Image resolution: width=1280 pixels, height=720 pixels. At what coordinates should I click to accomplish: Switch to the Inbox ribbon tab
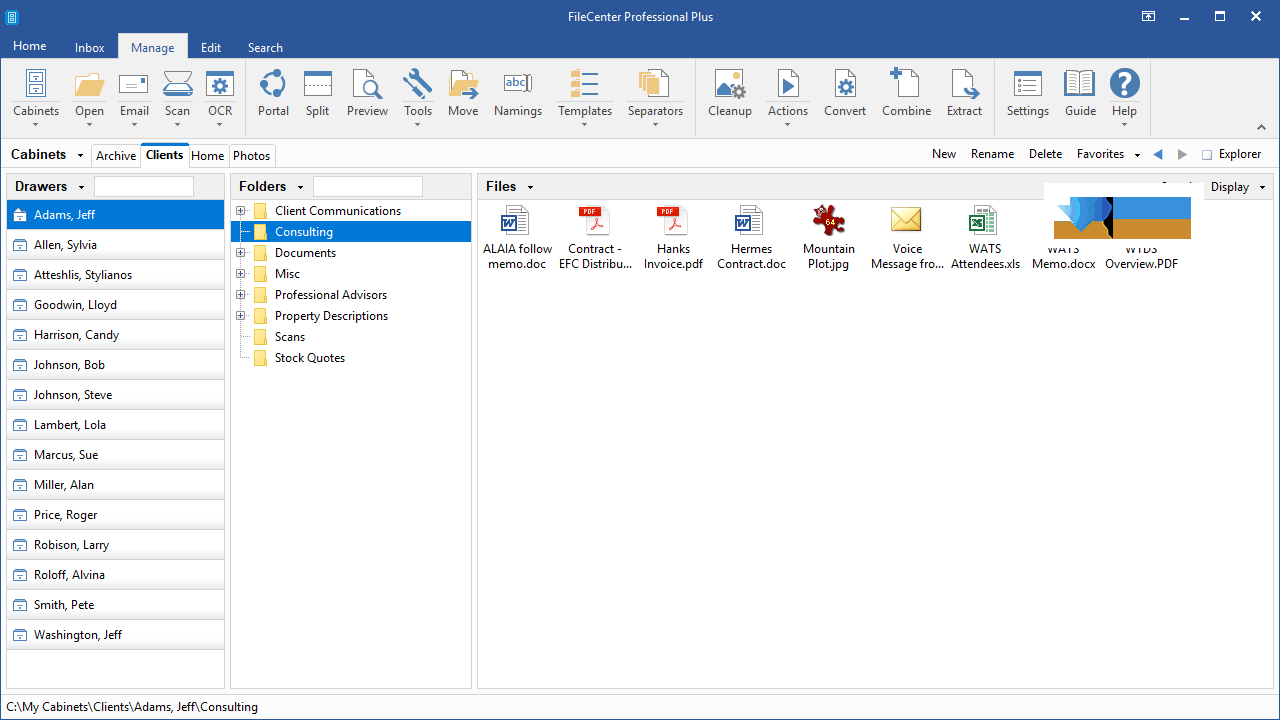pos(90,47)
